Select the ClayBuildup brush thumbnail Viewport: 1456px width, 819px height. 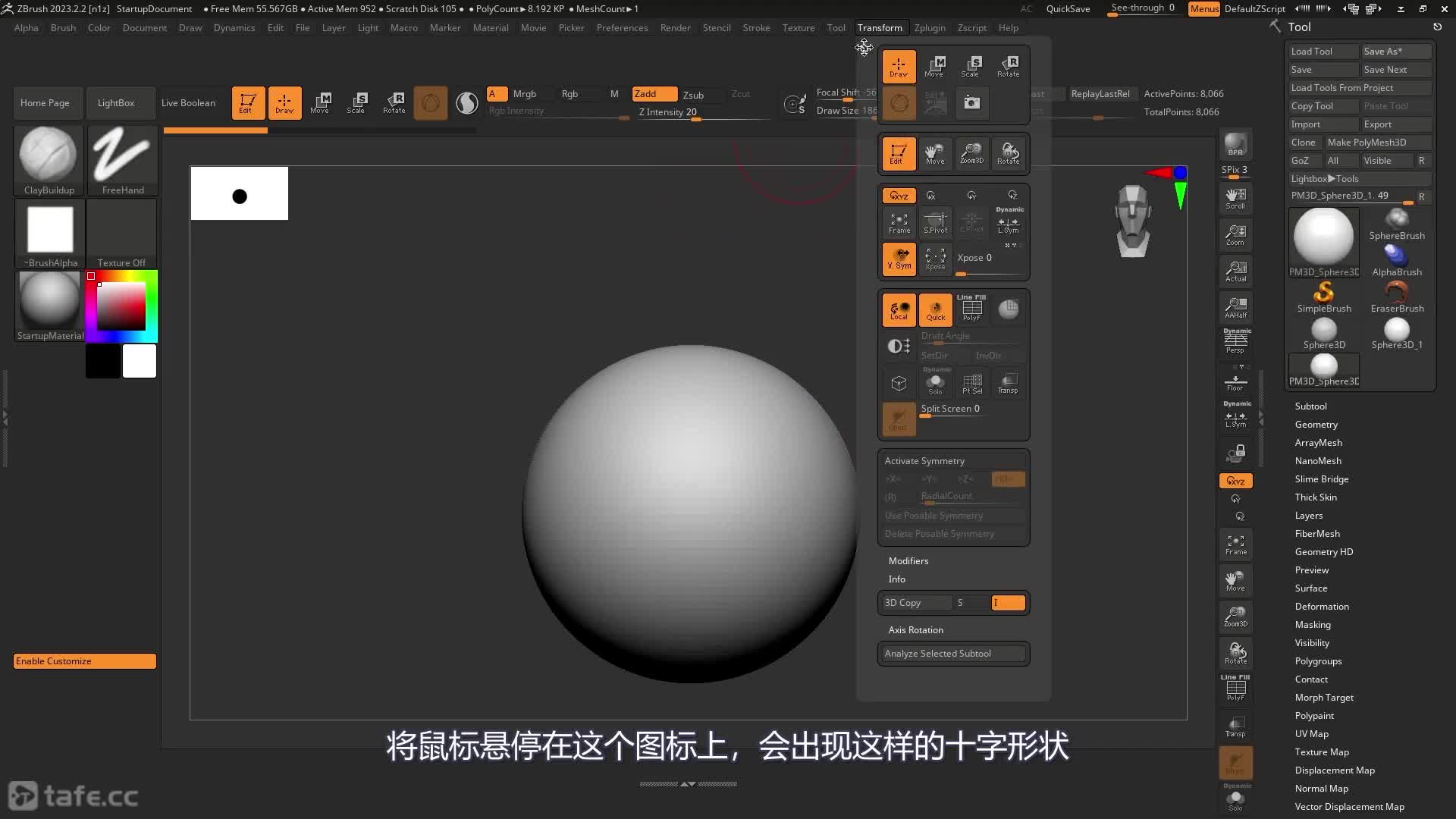(48, 155)
